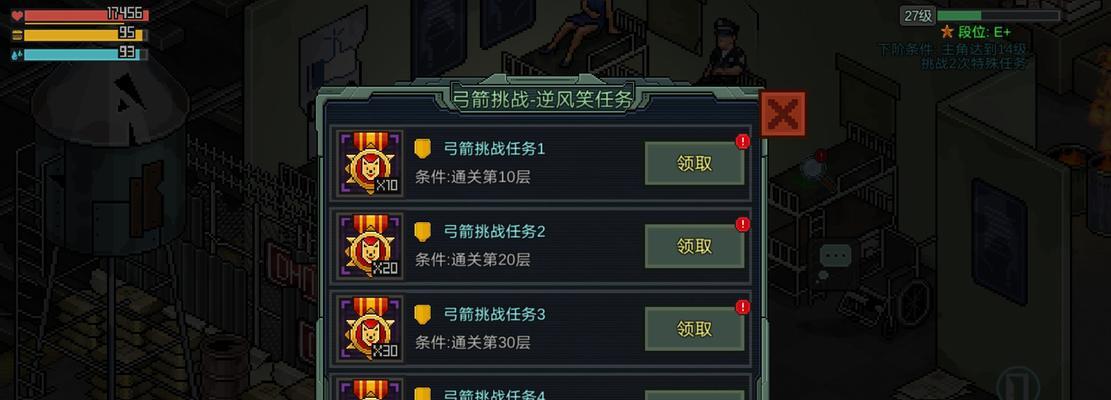Click the yellow shield badge of task 1

[x=422, y=149]
